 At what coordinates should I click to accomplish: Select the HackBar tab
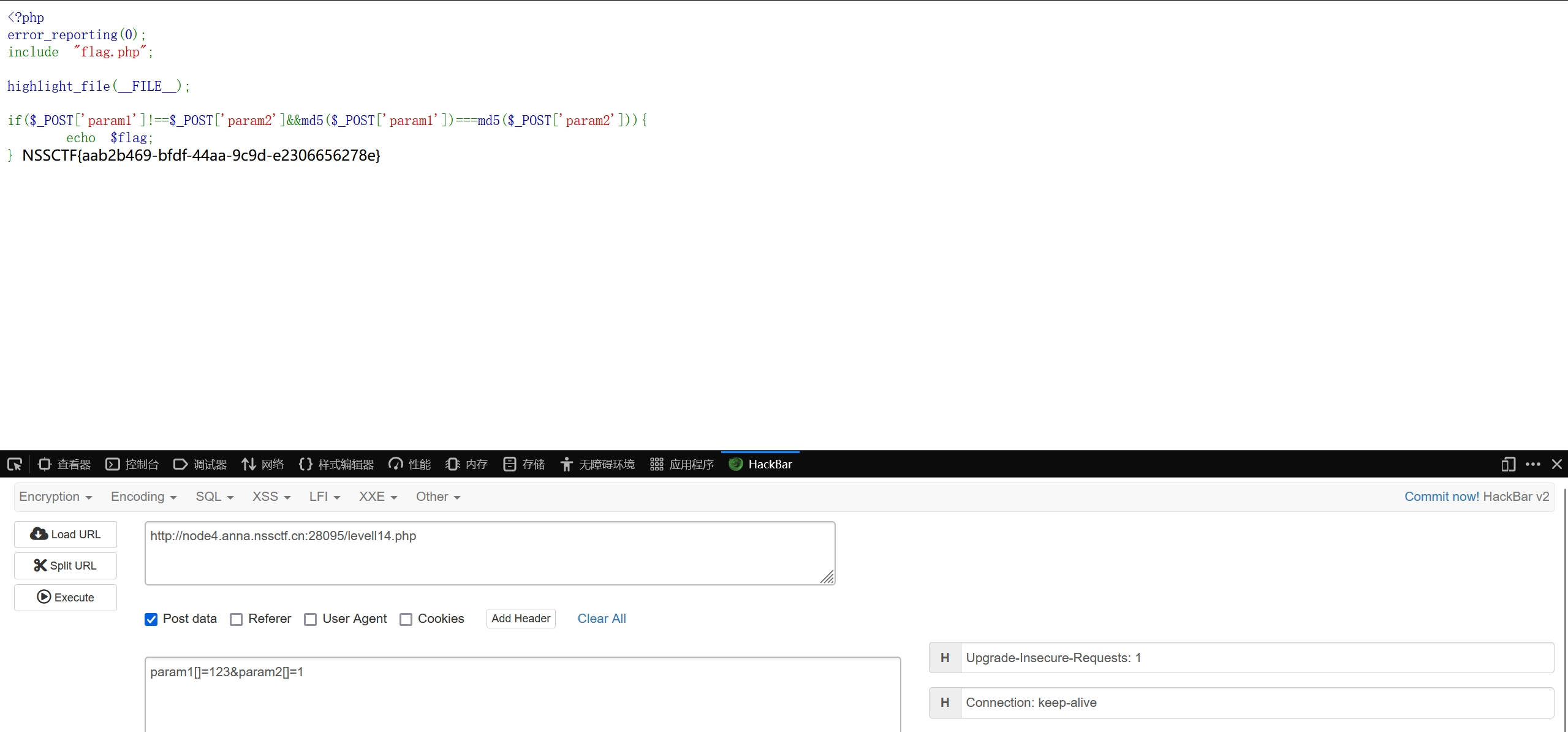760,464
